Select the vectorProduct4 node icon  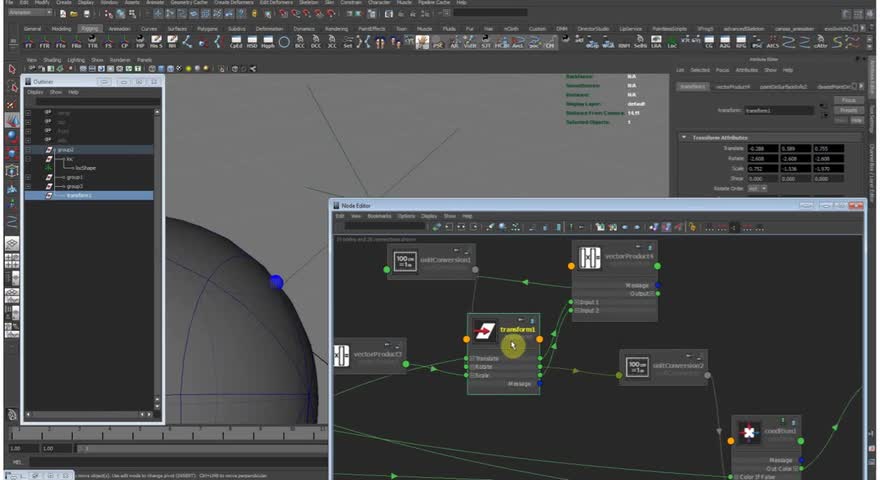[x=589, y=257]
